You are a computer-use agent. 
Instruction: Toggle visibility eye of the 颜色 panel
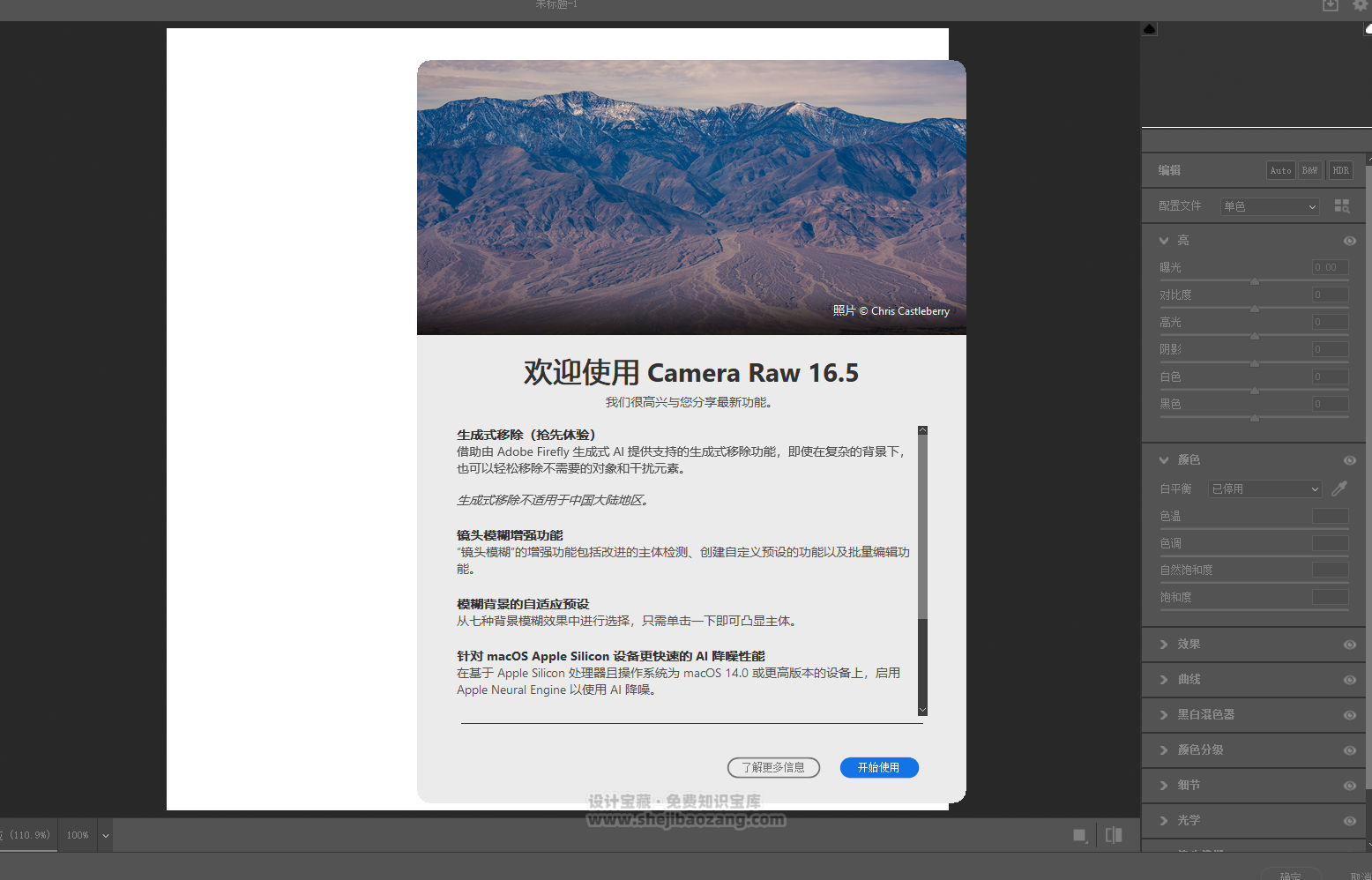click(x=1350, y=460)
